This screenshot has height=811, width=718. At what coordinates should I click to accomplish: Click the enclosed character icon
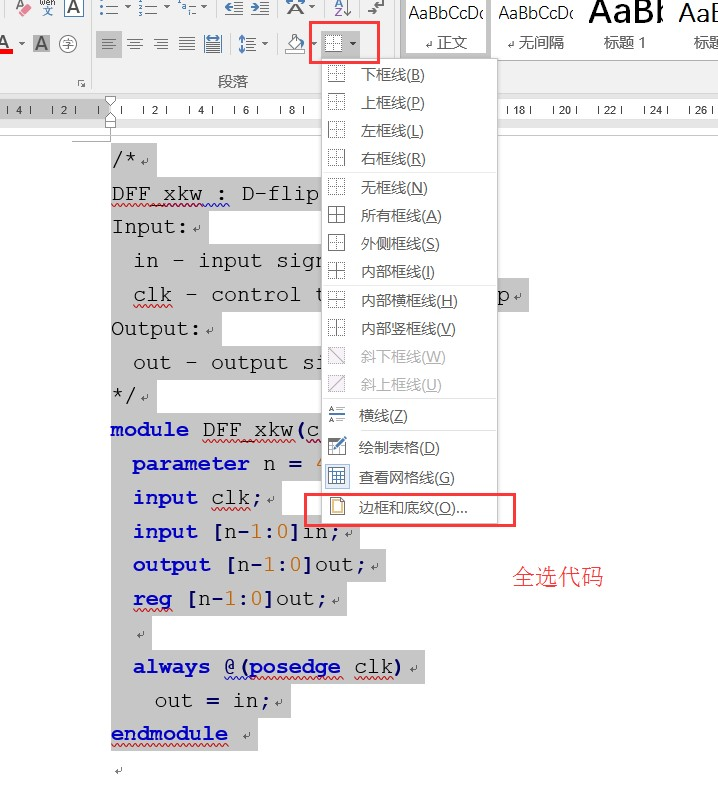(68, 44)
